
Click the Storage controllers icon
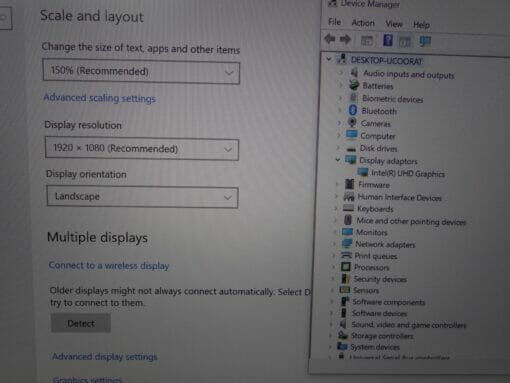pos(343,335)
